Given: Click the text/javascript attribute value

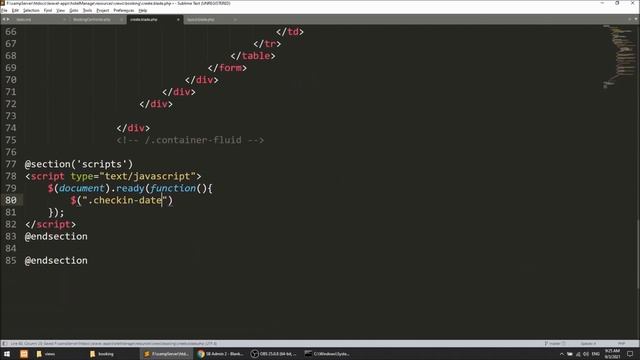Looking at the screenshot, I should [x=147, y=176].
